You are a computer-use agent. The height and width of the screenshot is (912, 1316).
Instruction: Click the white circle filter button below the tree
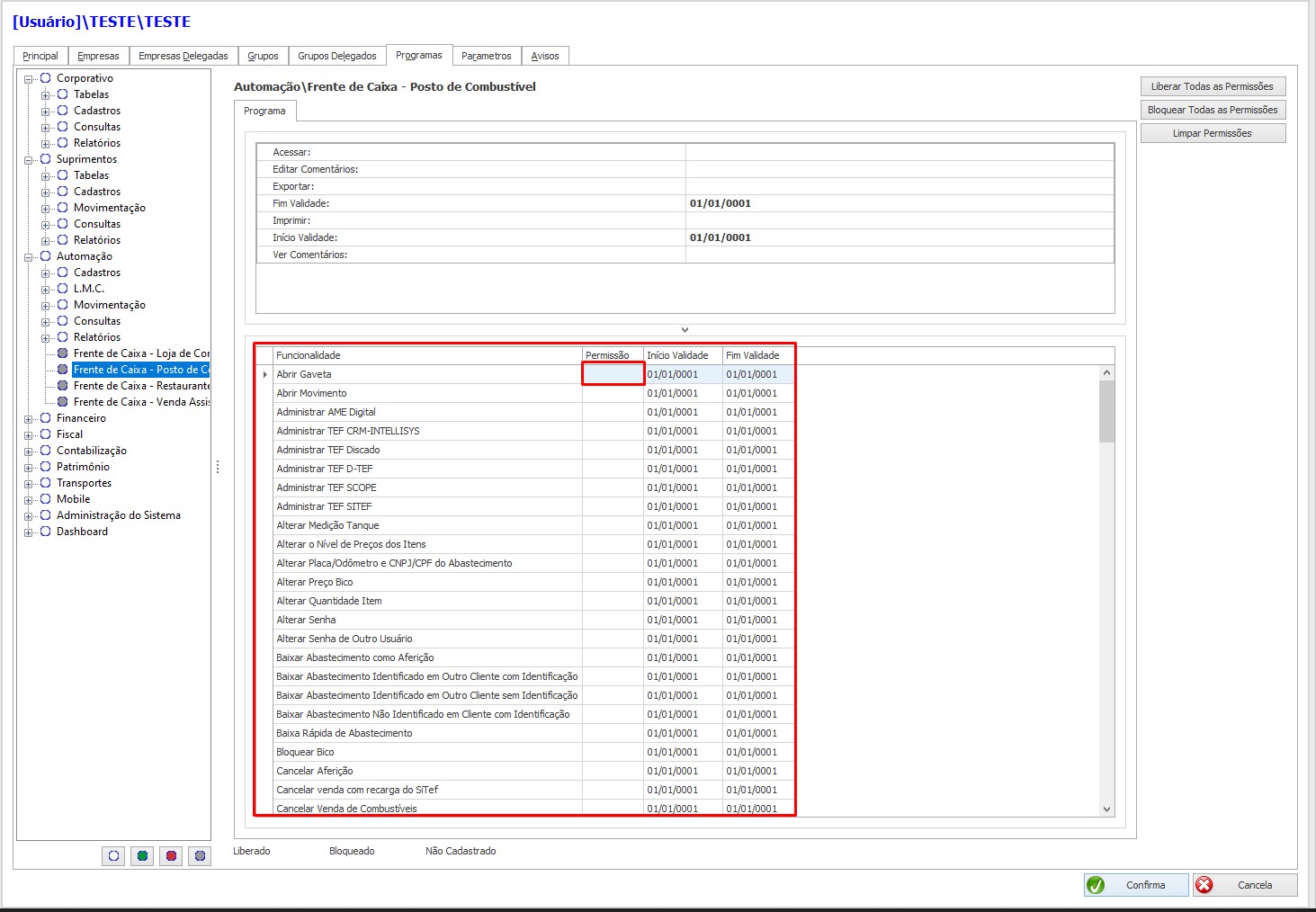point(113,856)
